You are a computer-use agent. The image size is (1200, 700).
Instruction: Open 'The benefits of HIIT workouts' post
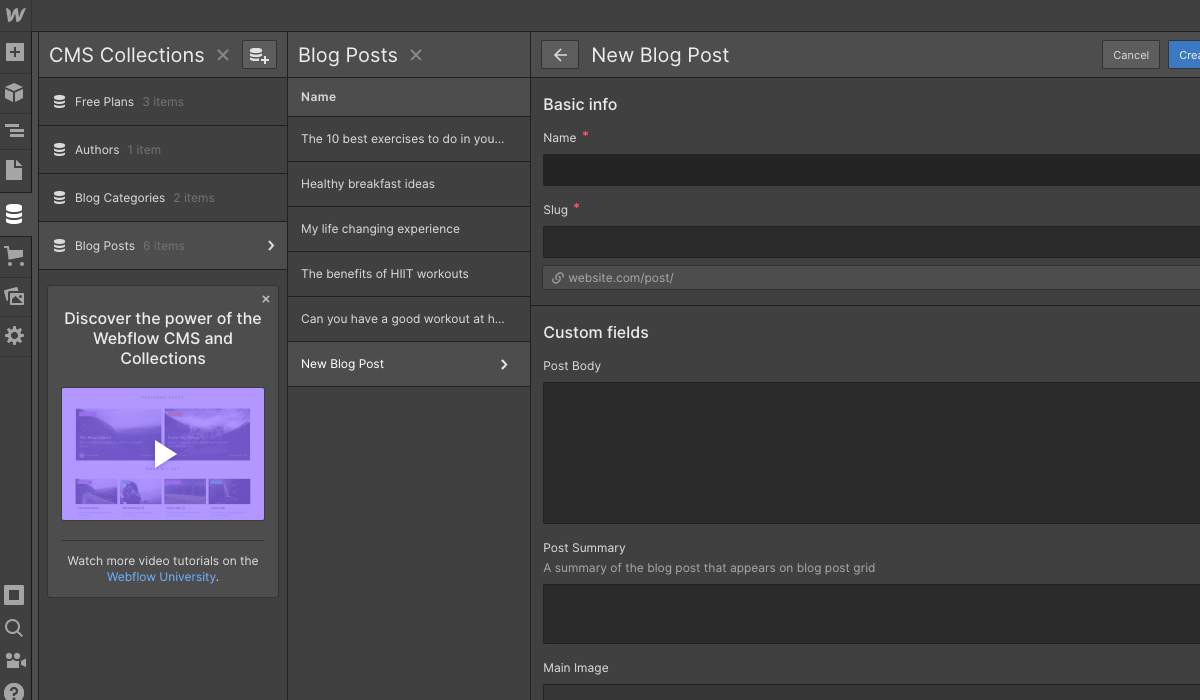click(x=409, y=274)
